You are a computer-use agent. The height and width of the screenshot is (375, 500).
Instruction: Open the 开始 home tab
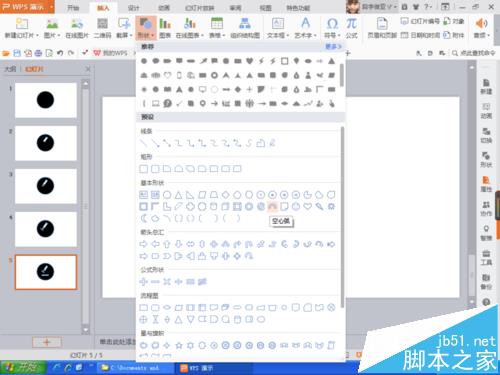pos(73,8)
